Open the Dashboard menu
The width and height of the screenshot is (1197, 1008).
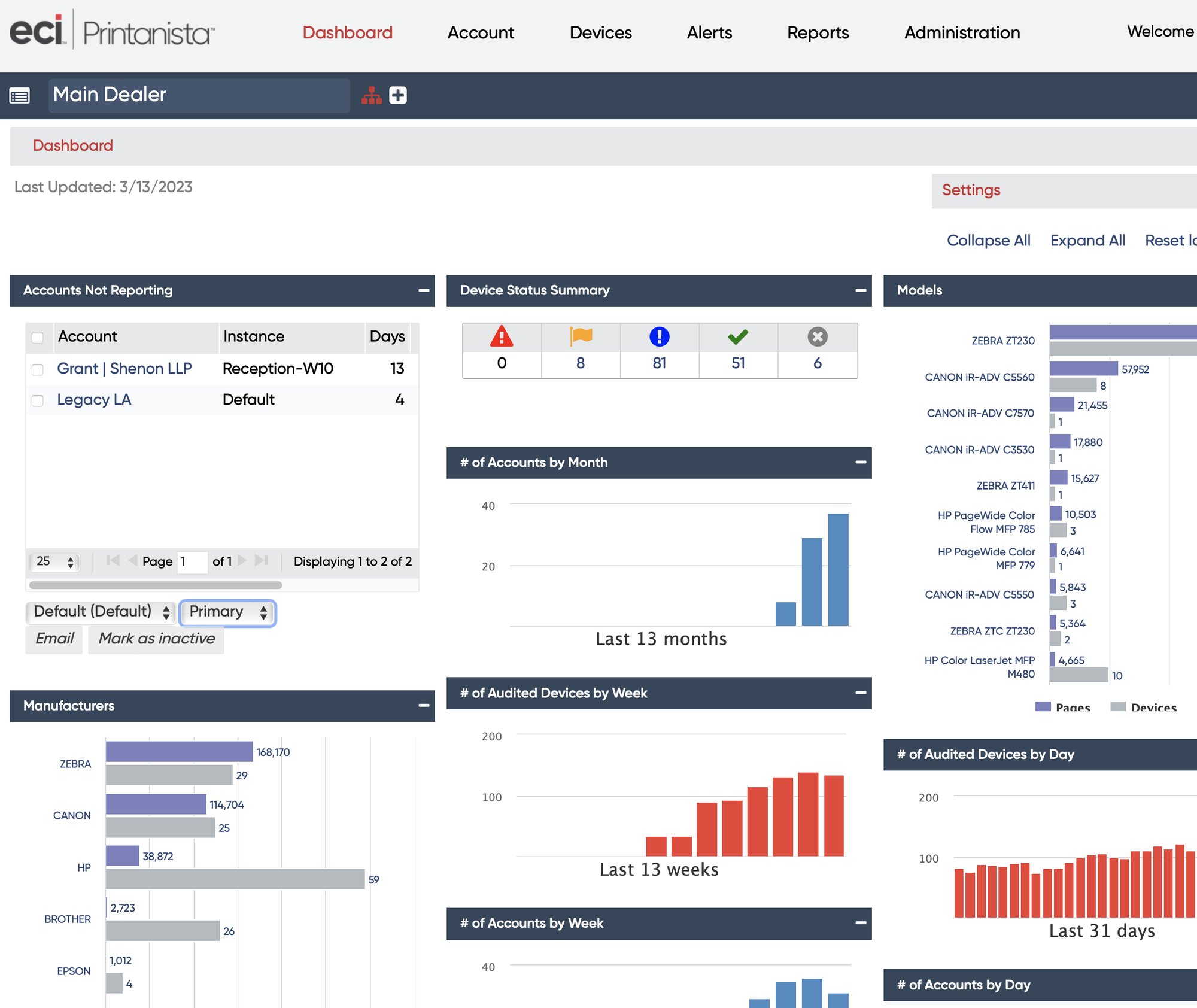(348, 32)
